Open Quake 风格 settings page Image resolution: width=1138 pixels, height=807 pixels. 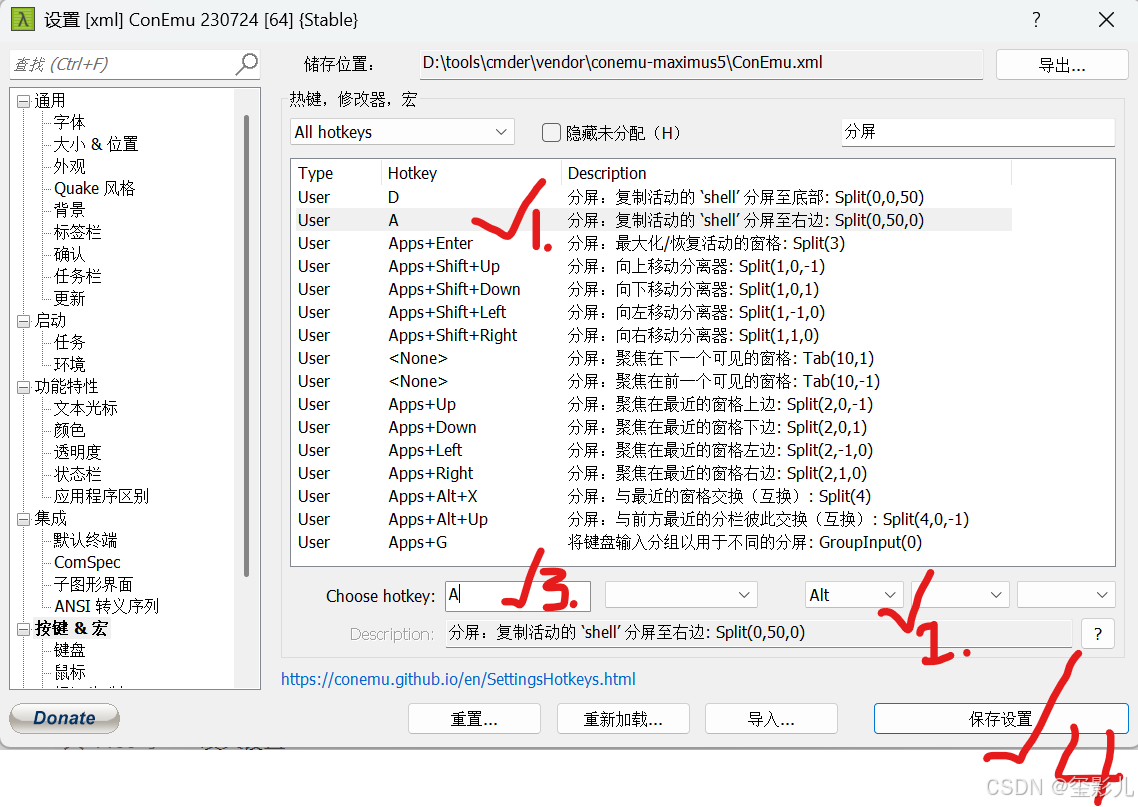coord(94,188)
